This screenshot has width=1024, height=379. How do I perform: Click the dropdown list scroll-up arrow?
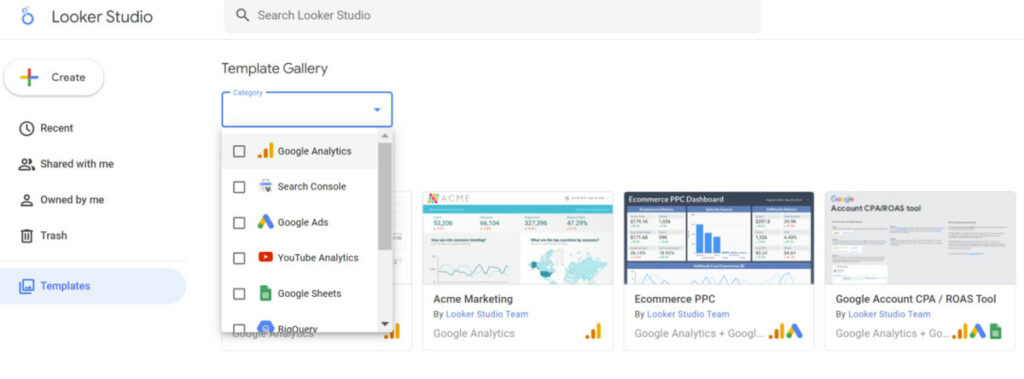click(385, 136)
